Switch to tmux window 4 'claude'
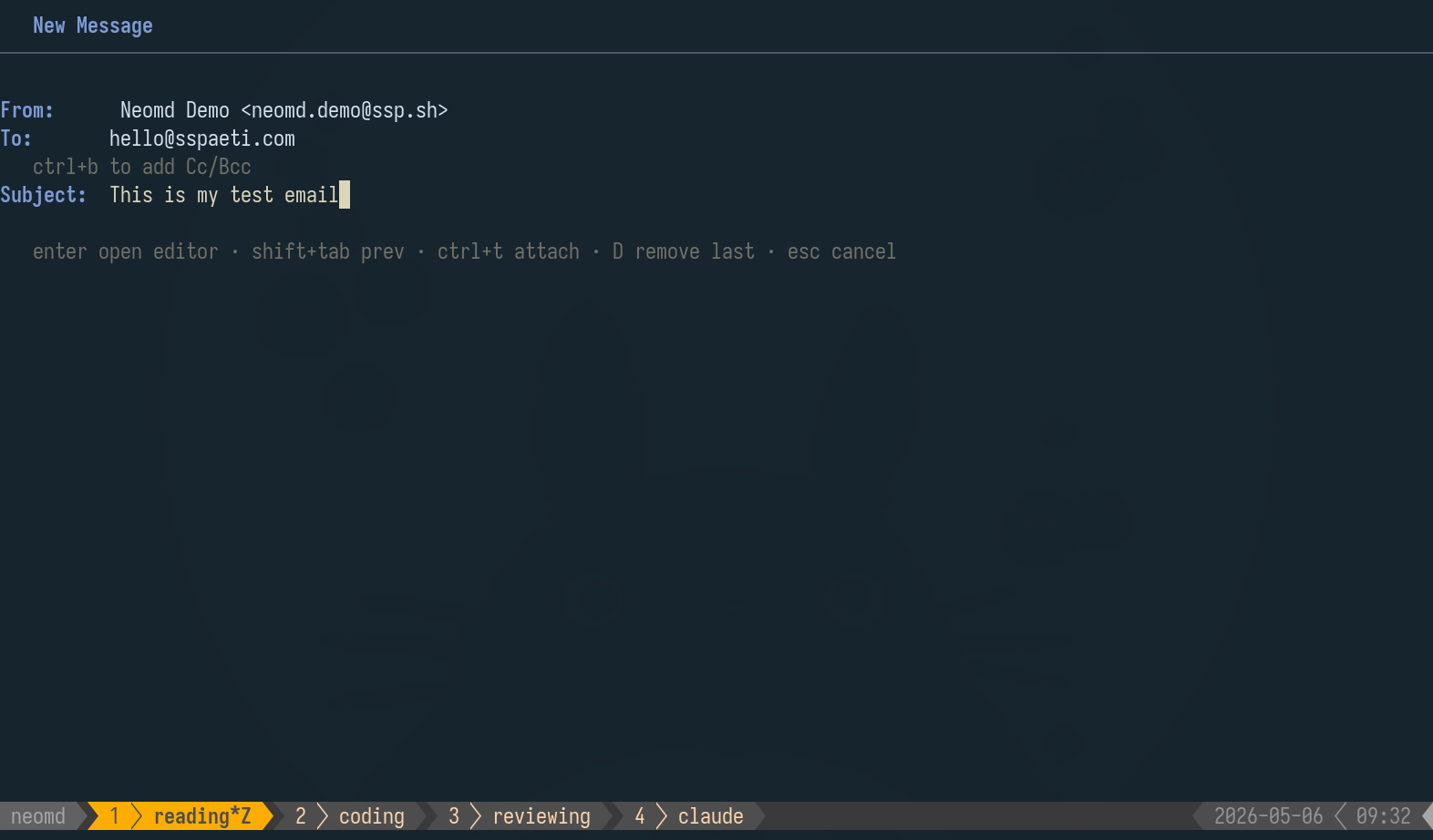This screenshot has height=840, width=1433. (689, 816)
